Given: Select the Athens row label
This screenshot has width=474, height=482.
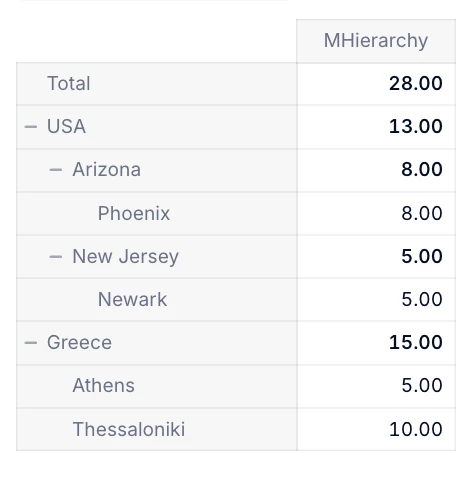Looking at the screenshot, I should coord(104,386).
